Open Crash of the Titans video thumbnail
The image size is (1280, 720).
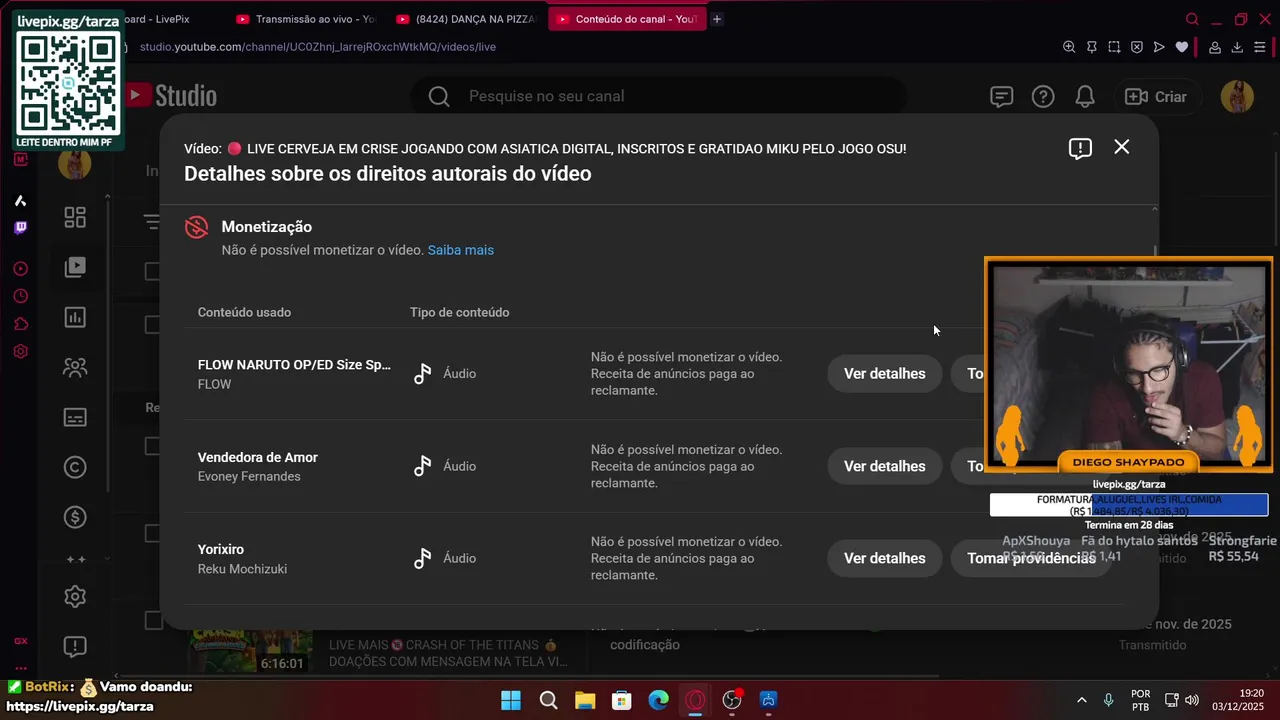[x=250, y=650]
